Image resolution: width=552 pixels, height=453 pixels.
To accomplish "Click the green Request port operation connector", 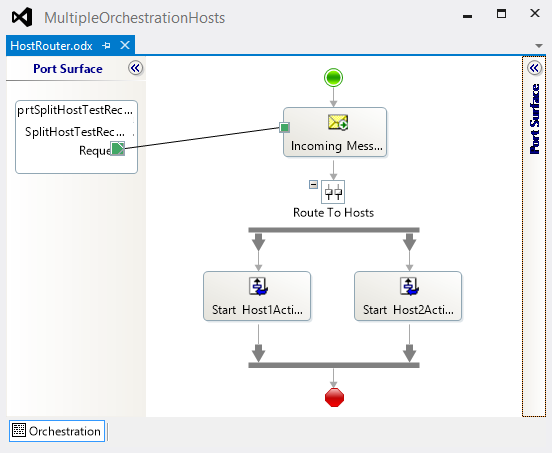I will click(x=118, y=148).
